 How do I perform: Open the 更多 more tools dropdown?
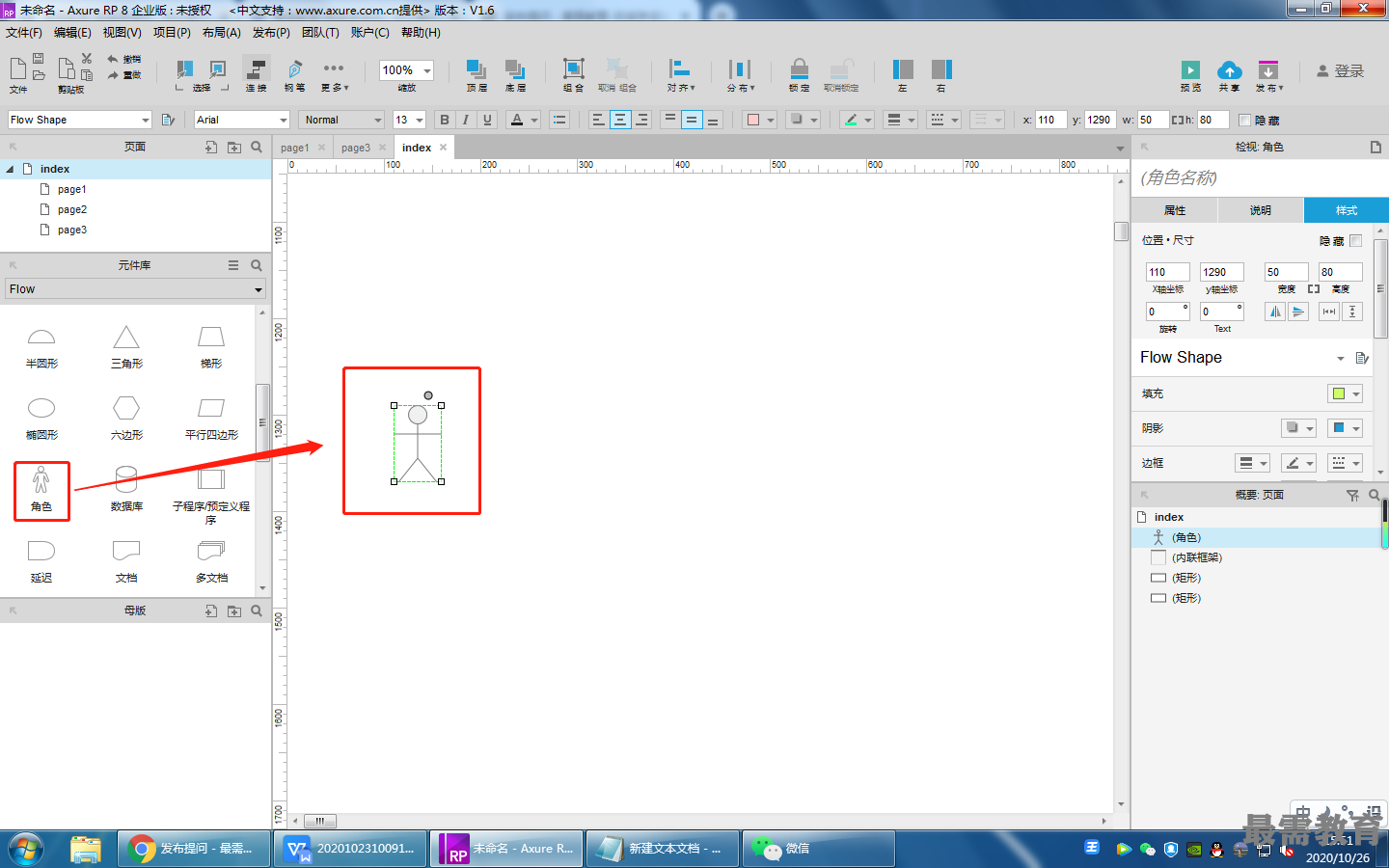(x=335, y=75)
